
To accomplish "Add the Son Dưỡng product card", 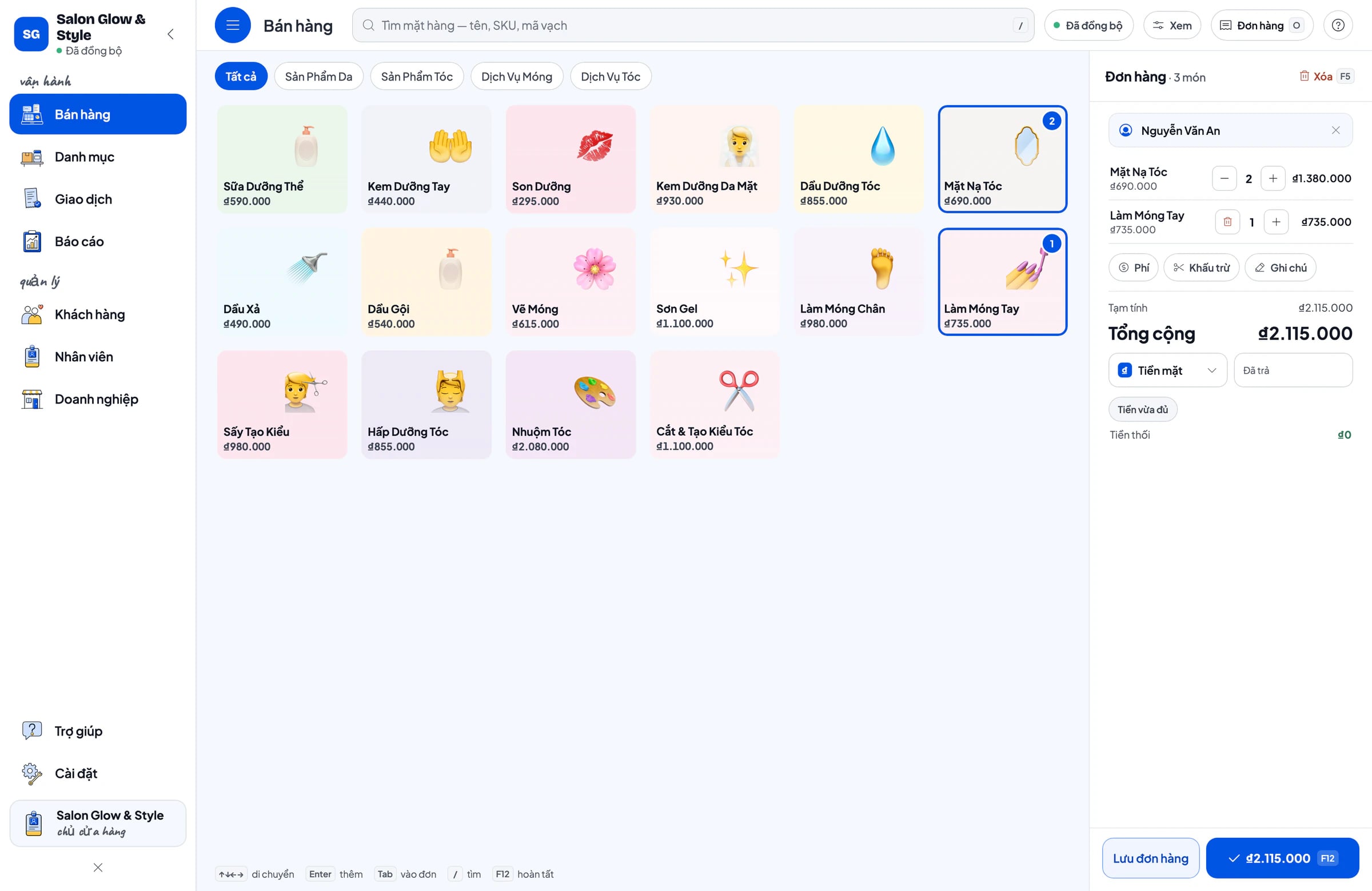I will [x=571, y=159].
